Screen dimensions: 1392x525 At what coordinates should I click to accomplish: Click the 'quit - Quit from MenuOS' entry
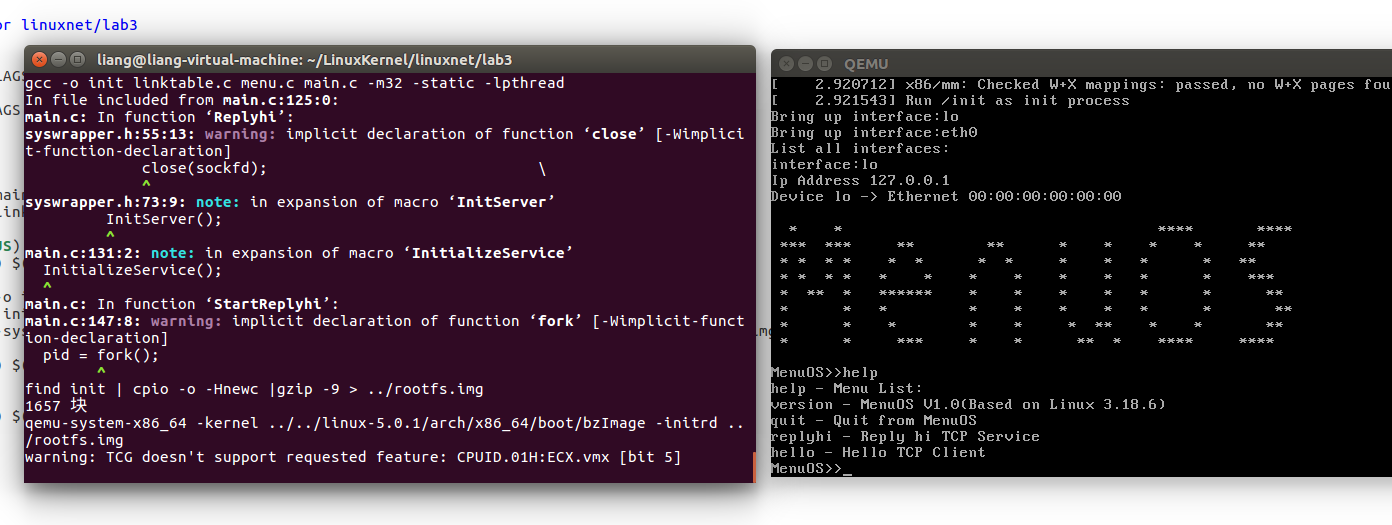873,421
